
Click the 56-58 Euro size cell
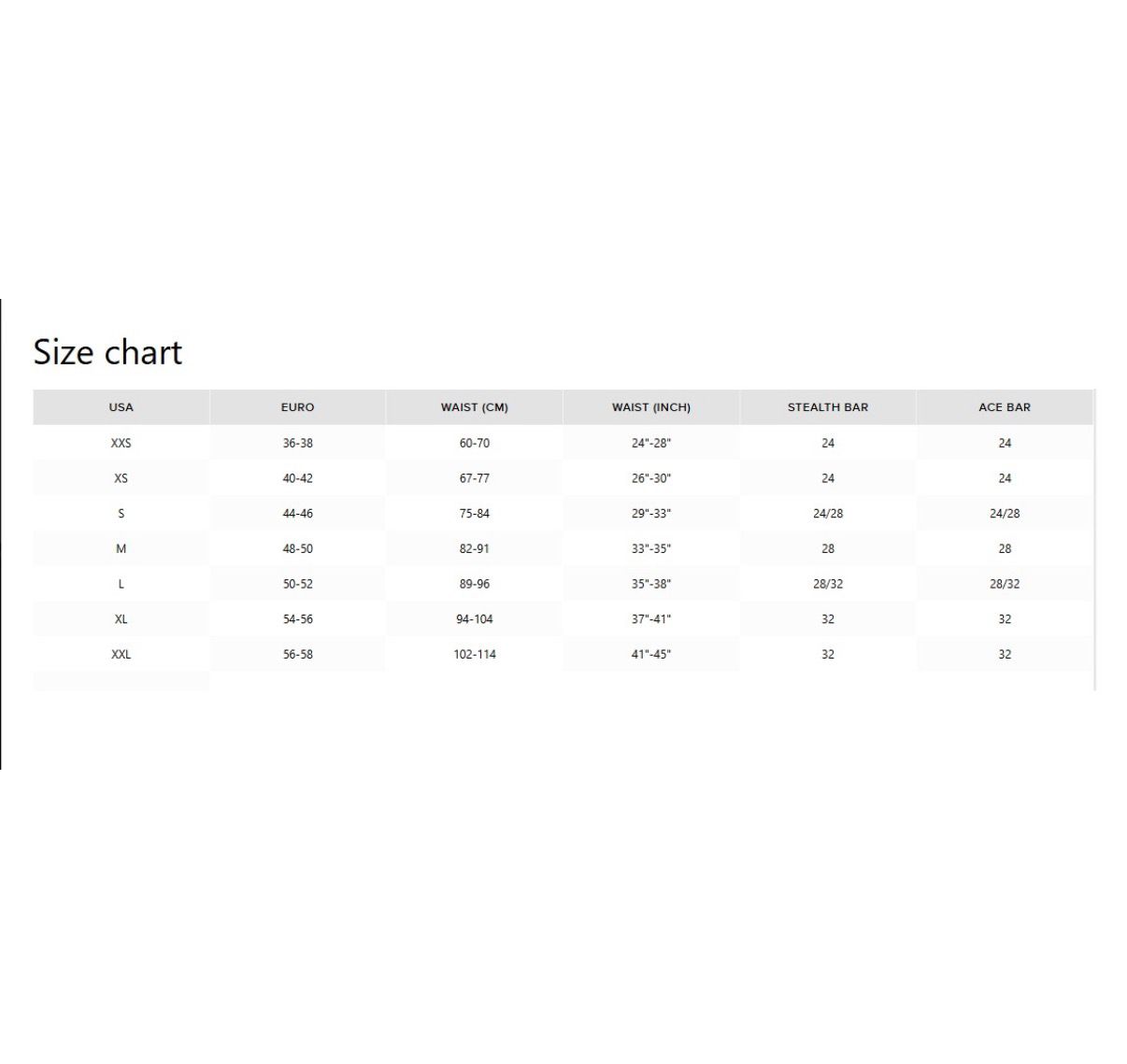click(297, 655)
